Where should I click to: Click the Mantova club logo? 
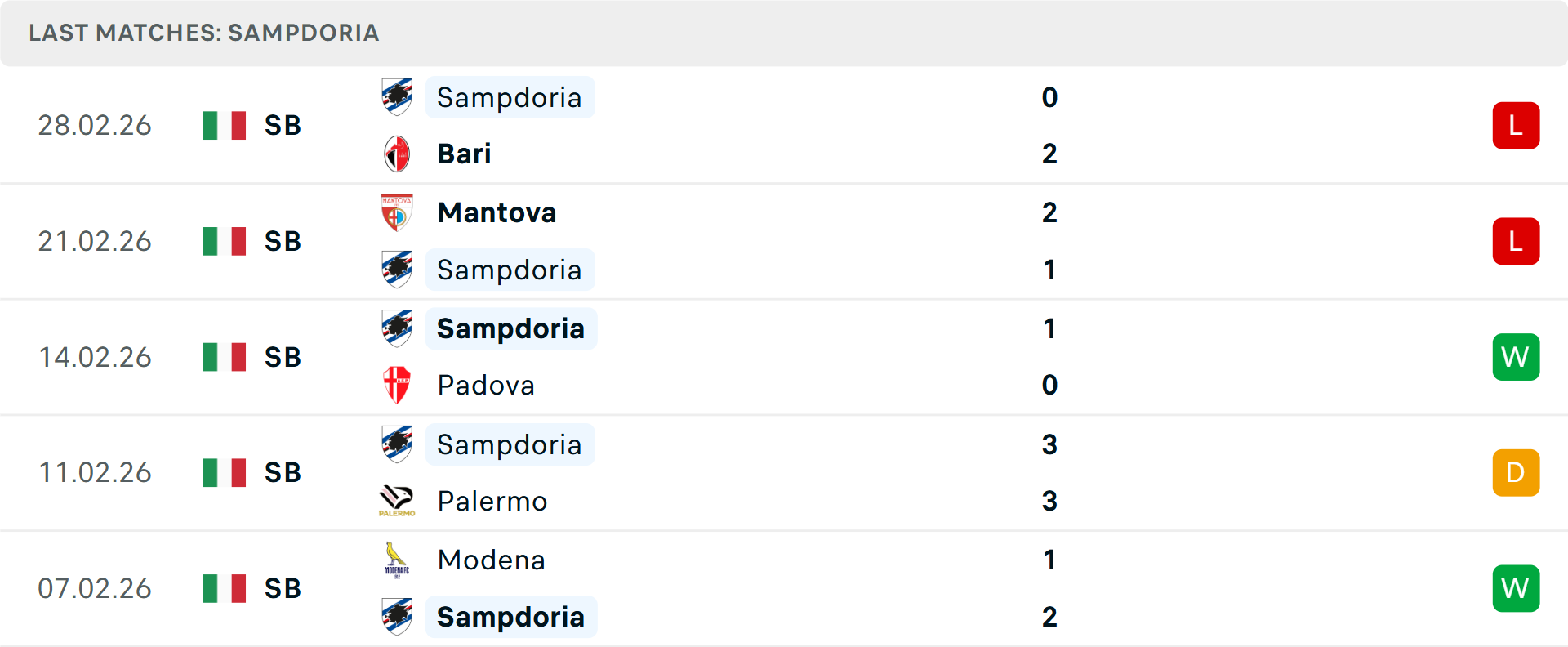pos(397,212)
